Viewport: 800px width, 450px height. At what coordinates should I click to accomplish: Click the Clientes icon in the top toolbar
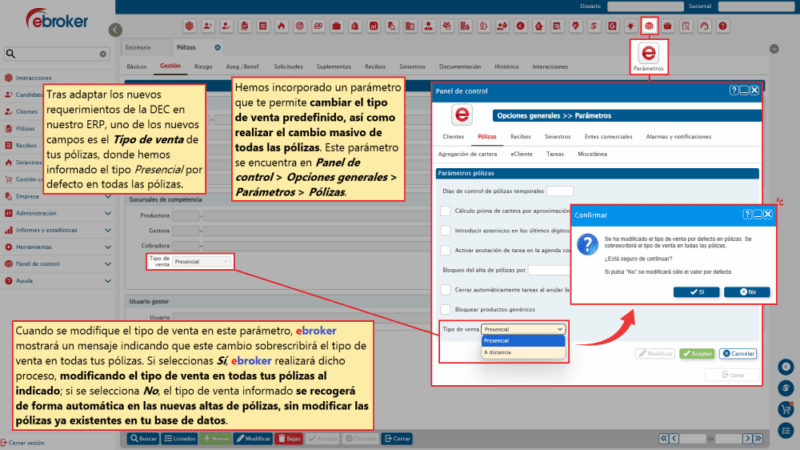click(x=226, y=26)
